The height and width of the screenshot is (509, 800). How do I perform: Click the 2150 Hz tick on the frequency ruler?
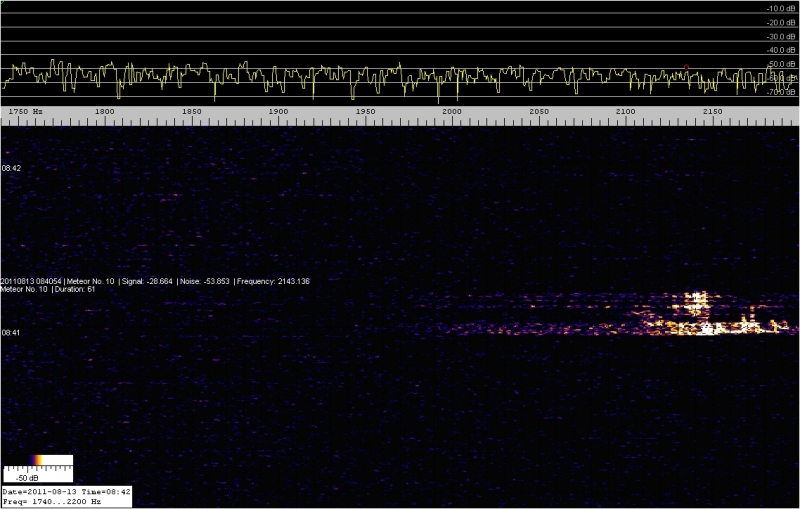(x=713, y=111)
